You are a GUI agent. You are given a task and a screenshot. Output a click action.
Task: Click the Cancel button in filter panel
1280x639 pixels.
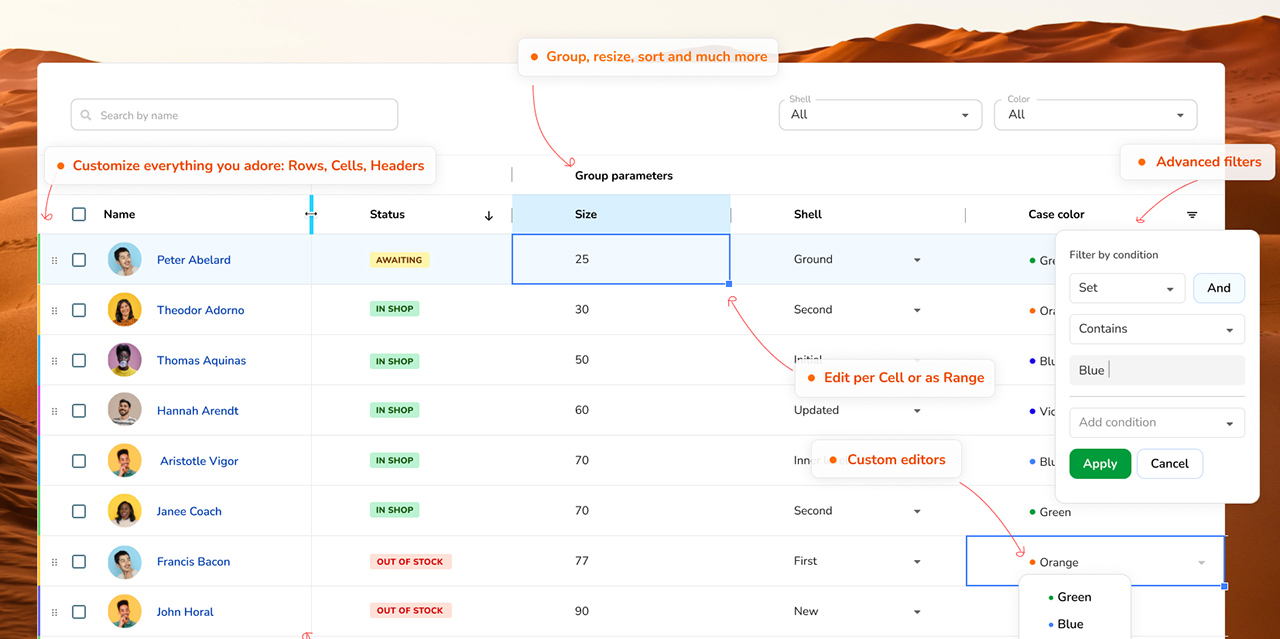[x=1169, y=464]
